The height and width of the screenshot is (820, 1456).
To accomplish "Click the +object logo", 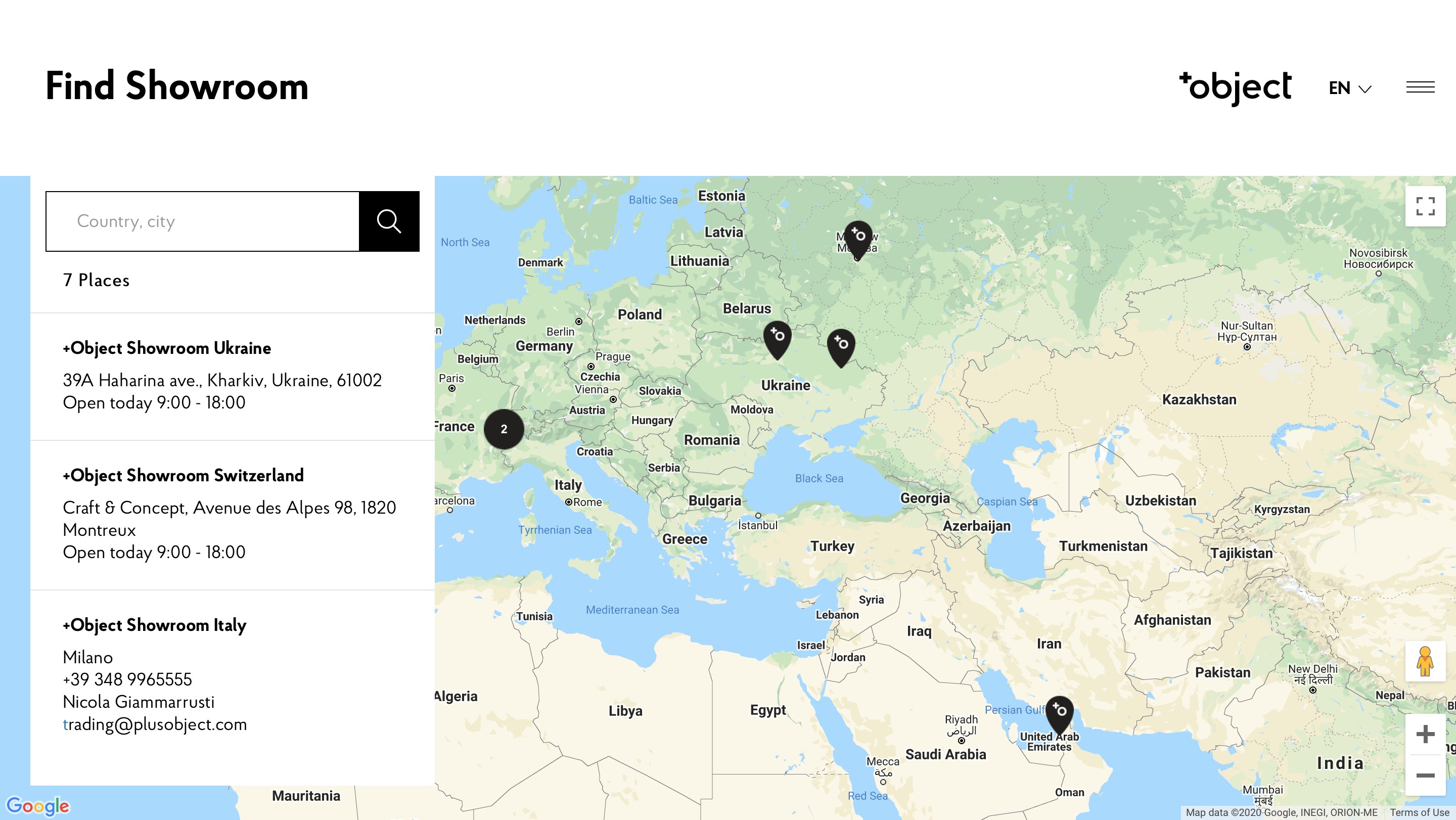I will pos(1235,87).
